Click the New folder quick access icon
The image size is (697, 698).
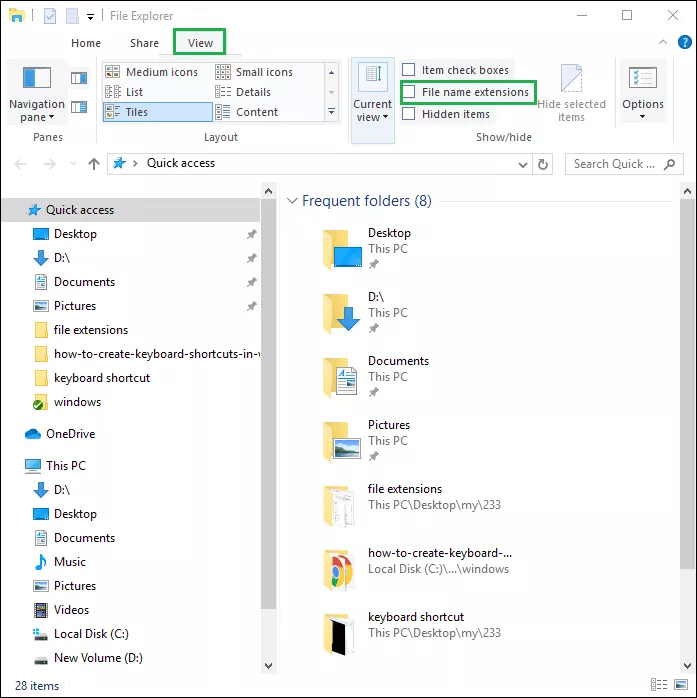tap(72, 16)
